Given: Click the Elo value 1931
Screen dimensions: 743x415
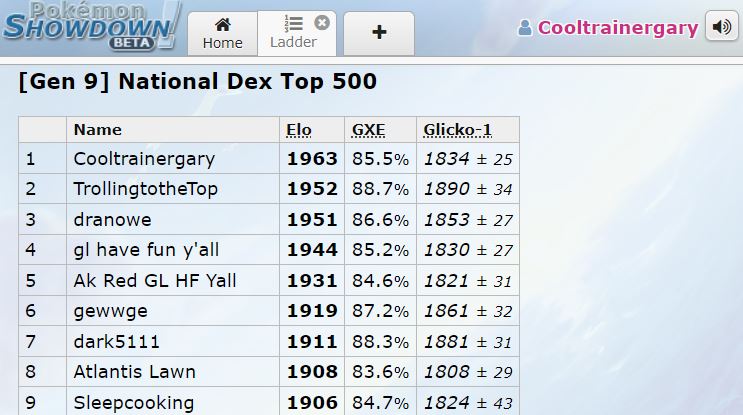Looking at the screenshot, I should tap(312, 280).
